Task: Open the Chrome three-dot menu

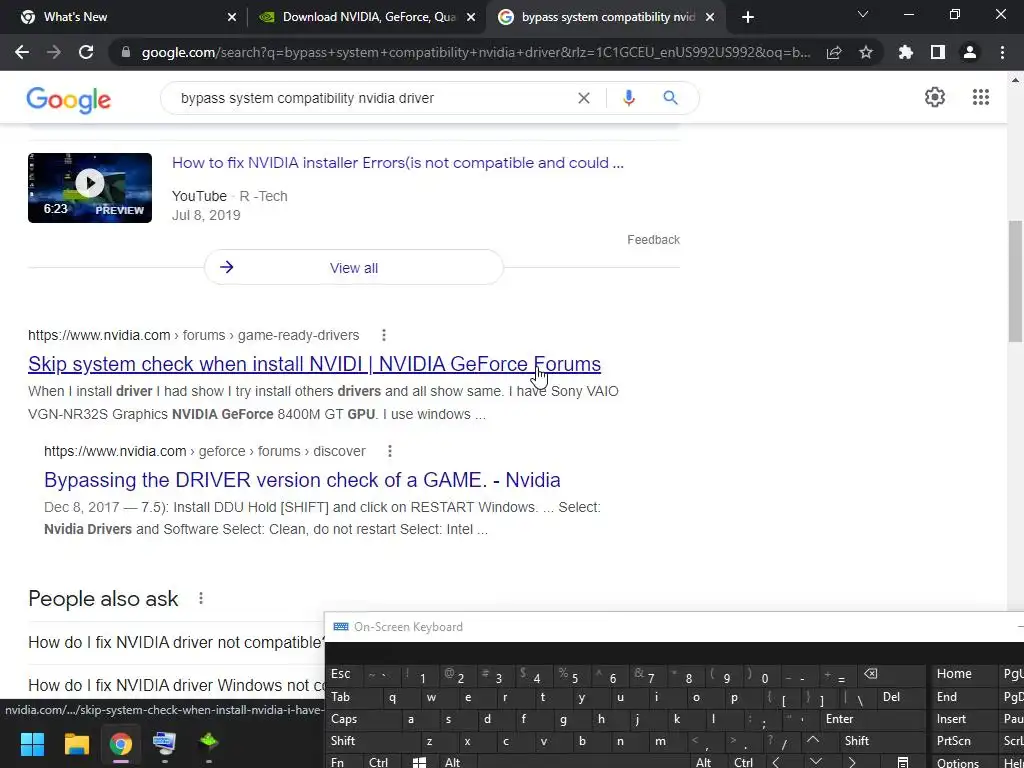Action: coord(1002,52)
